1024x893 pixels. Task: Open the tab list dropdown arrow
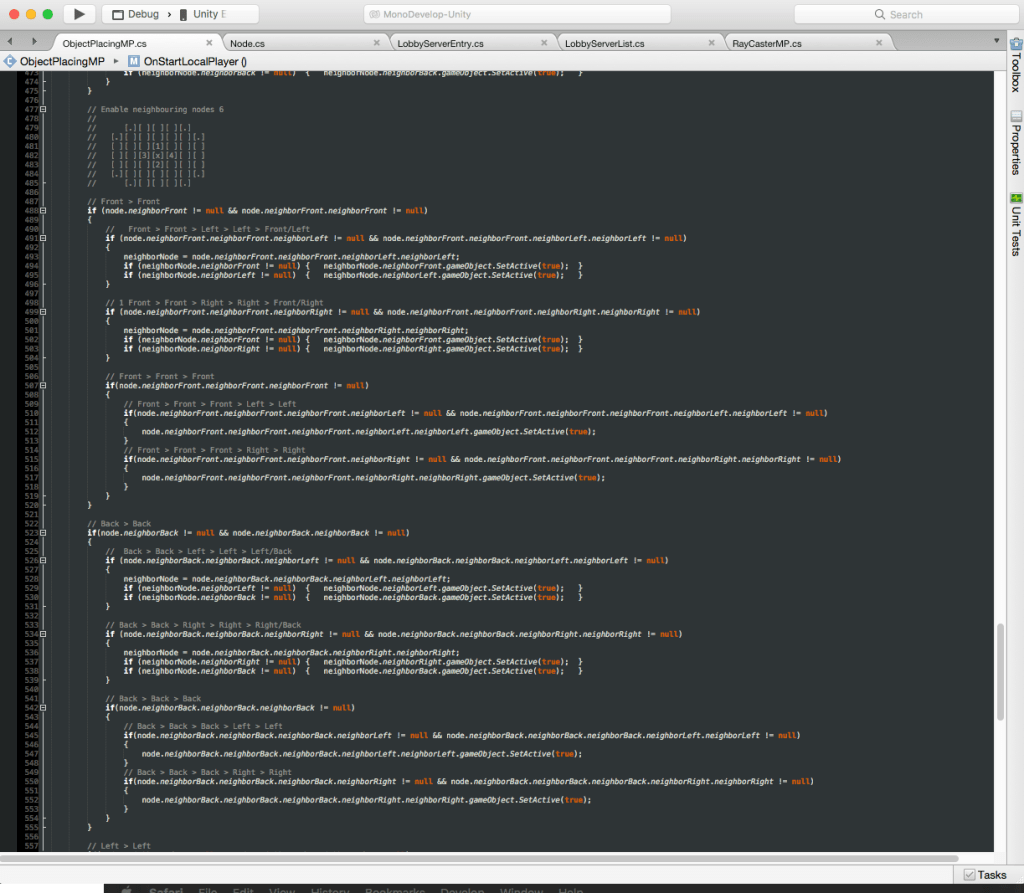[x=999, y=43]
